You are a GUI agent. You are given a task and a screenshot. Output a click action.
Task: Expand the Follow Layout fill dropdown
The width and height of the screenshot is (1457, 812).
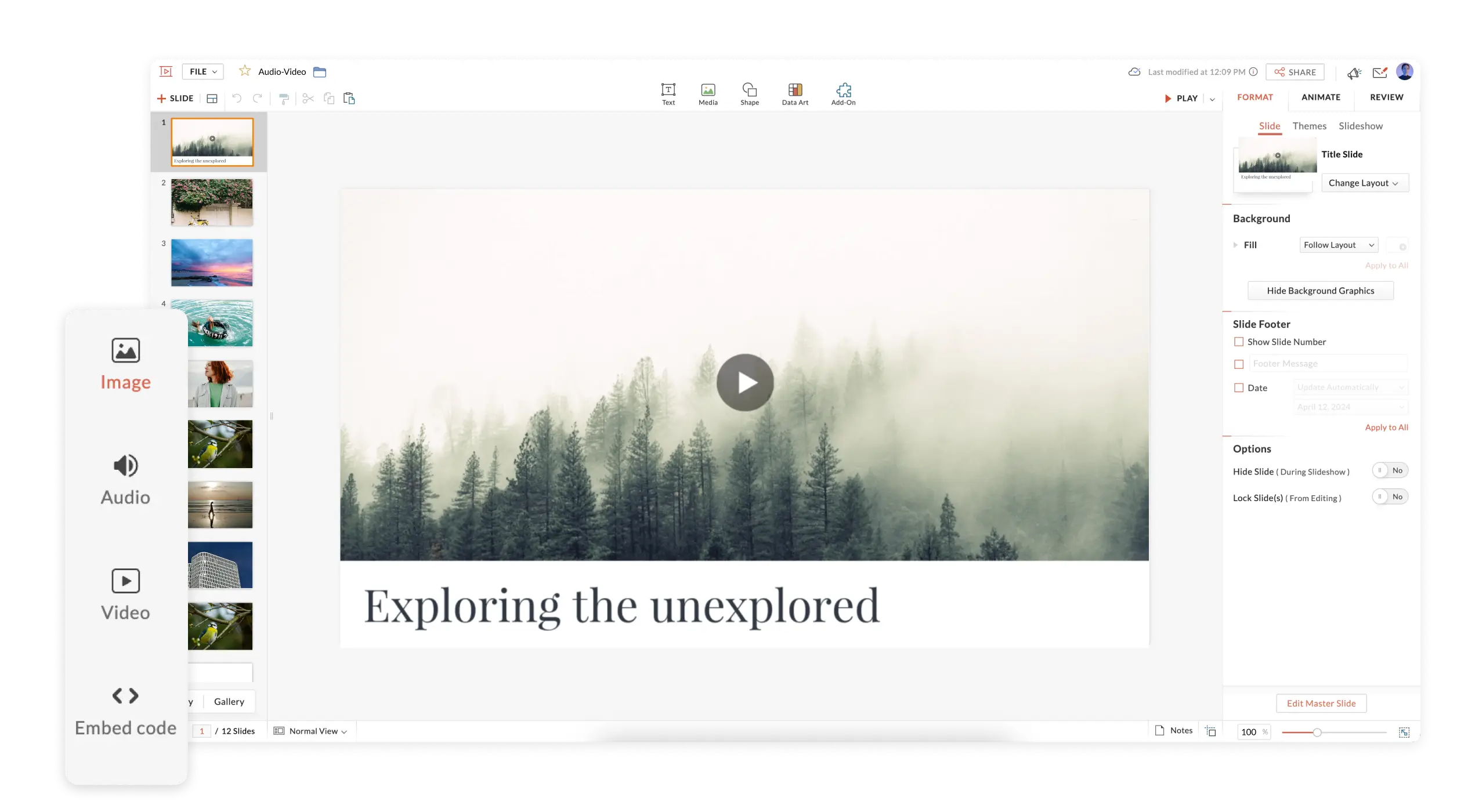click(x=1339, y=245)
